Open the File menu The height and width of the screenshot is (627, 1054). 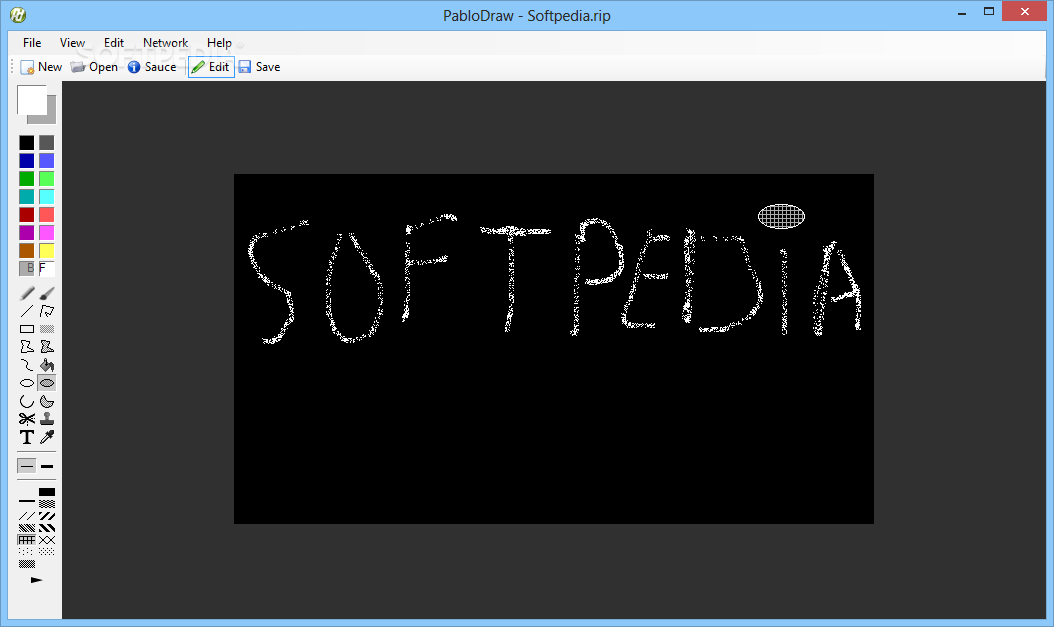point(32,42)
